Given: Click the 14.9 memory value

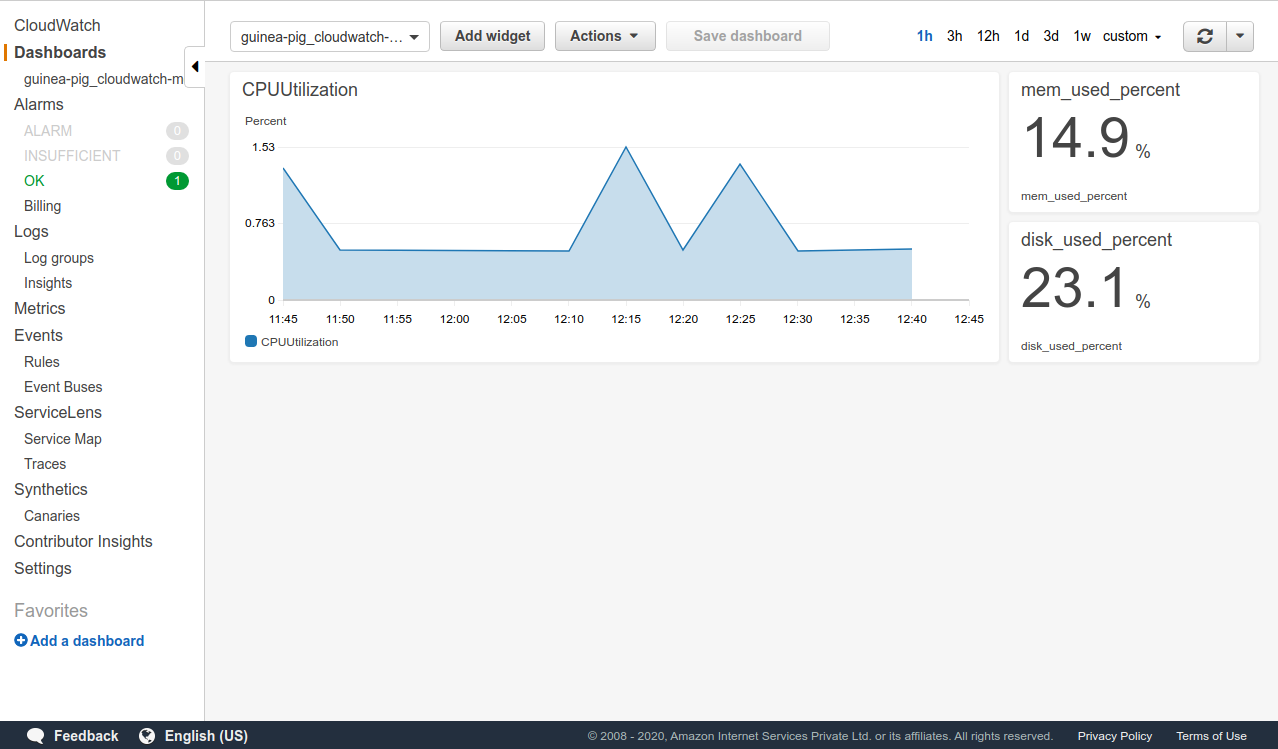Looking at the screenshot, I should [1076, 138].
